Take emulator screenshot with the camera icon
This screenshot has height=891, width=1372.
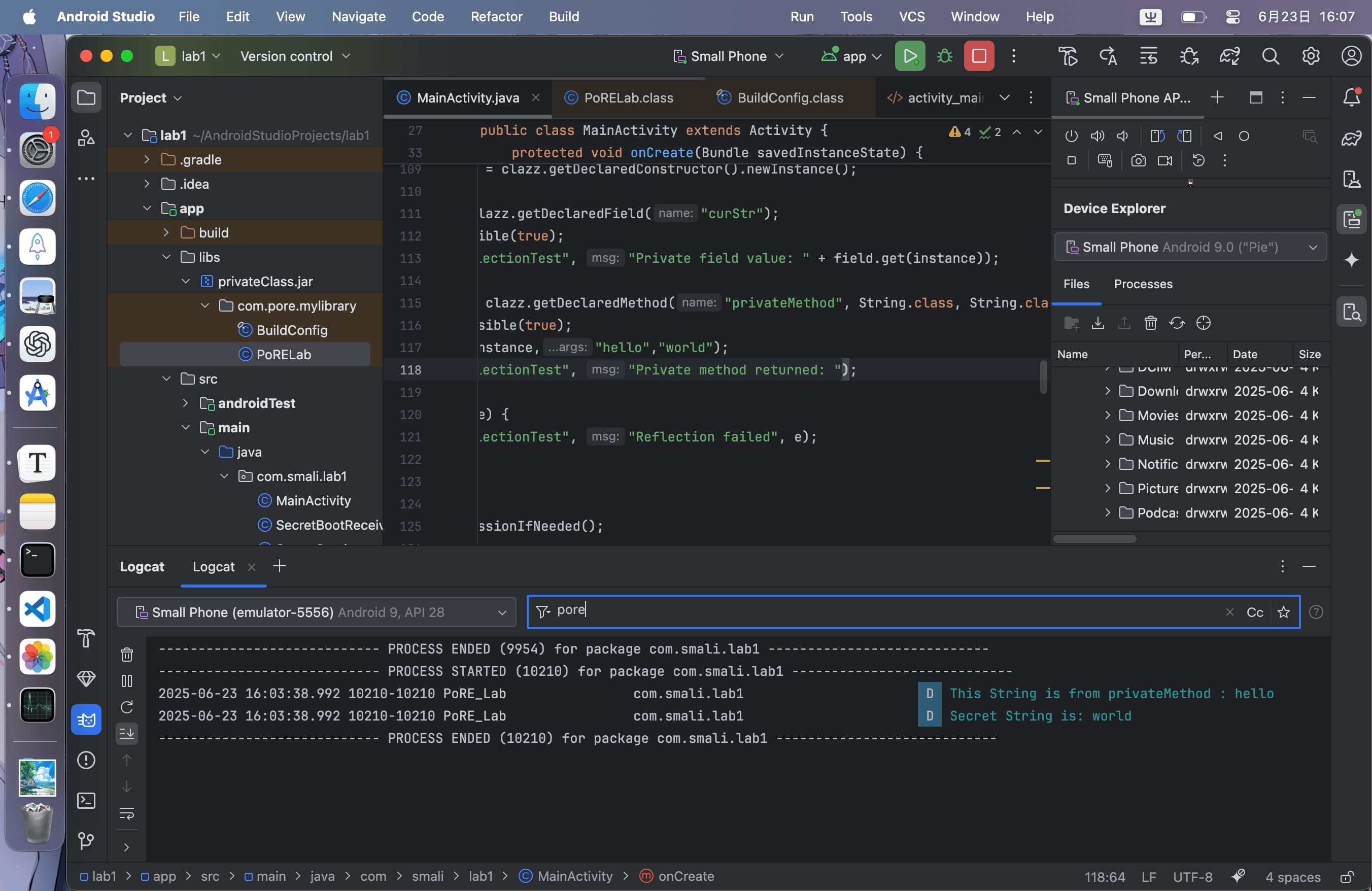(x=1138, y=161)
